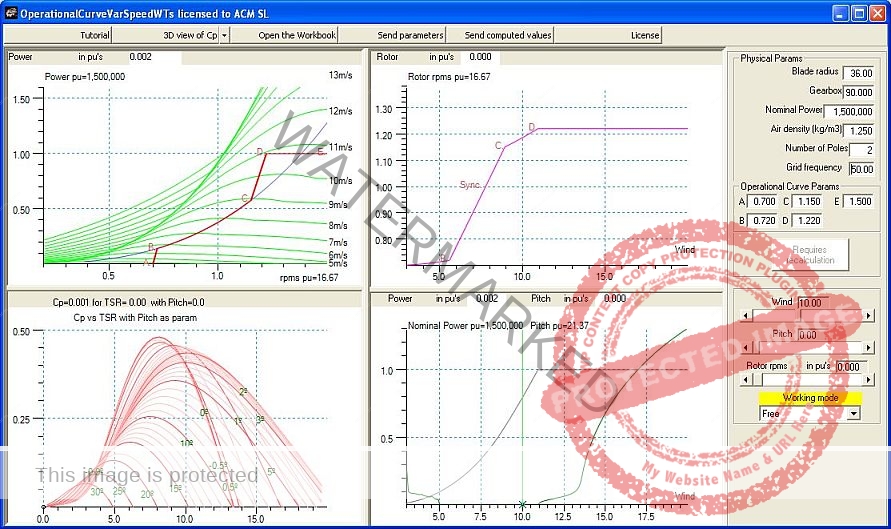
Task: Edit the Gearbox value field
Action: [x=859, y=92]
